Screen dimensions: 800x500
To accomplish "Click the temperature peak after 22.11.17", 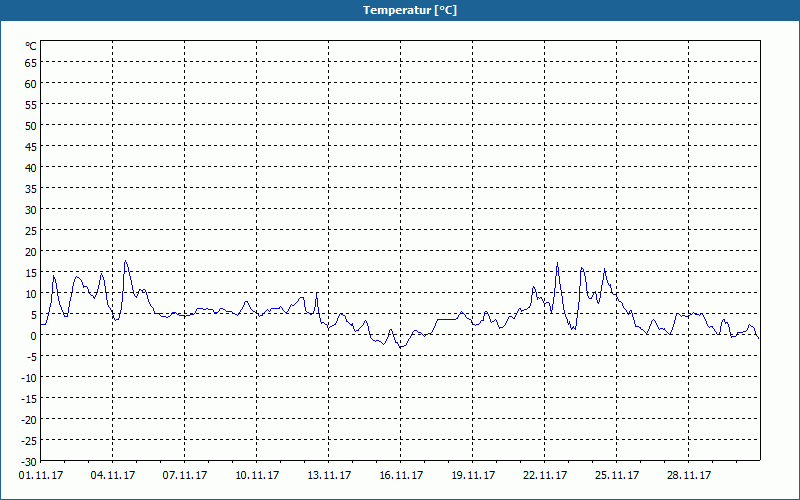I will 557,263.
